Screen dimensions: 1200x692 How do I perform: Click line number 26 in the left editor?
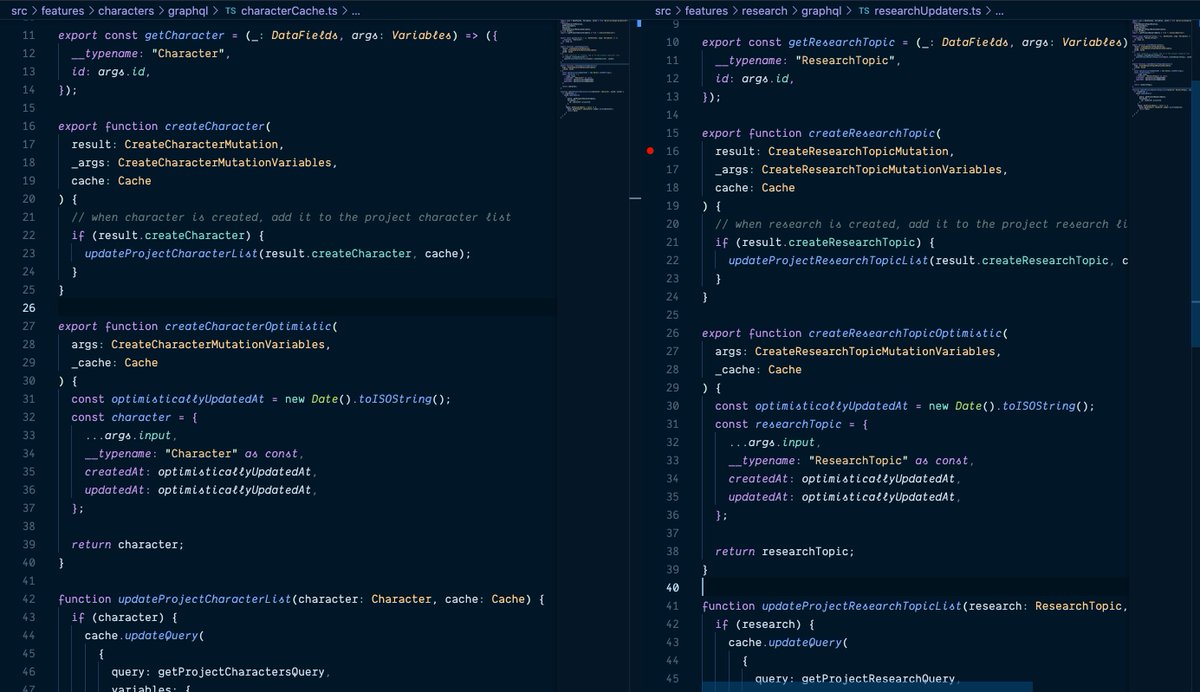click(x=28, y=308)
